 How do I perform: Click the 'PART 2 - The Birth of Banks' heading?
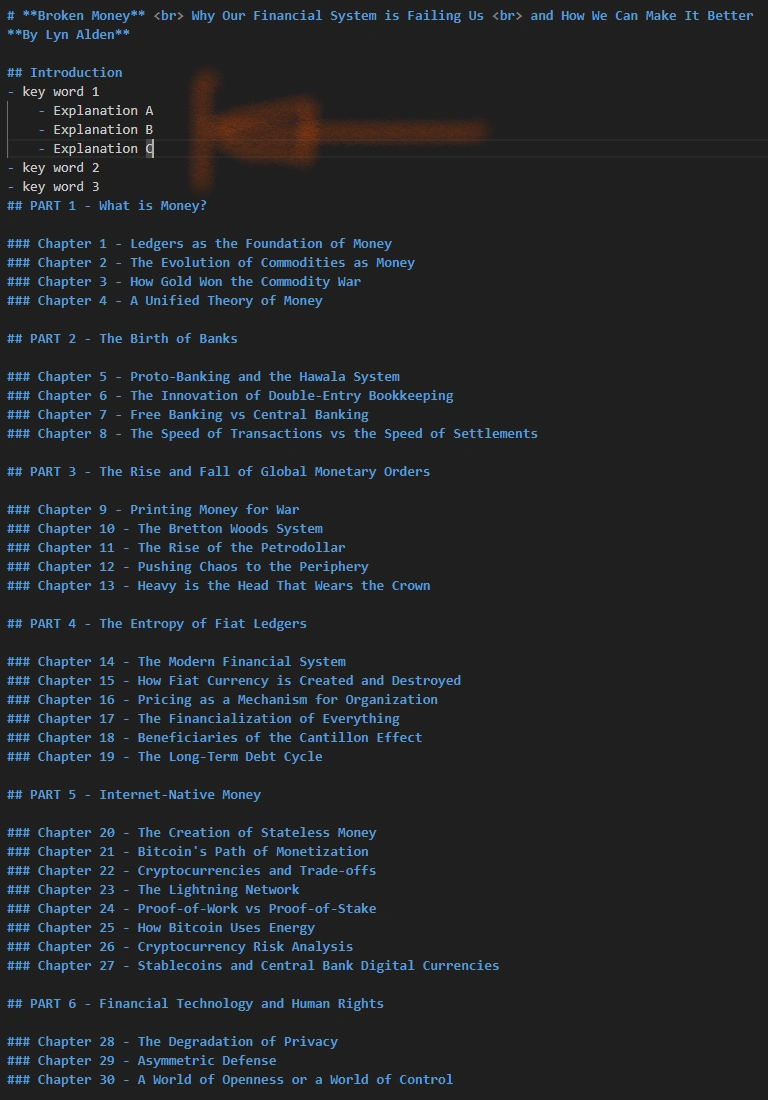(122, 338)
